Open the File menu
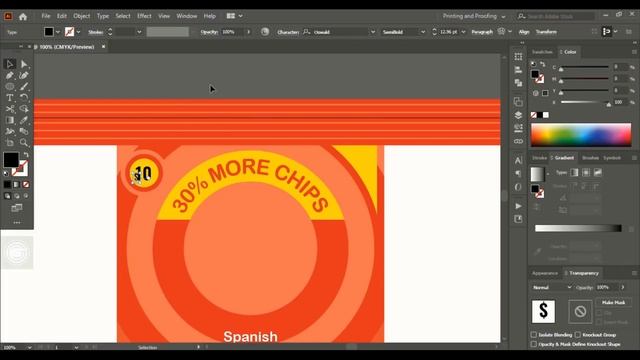 tap(46, 16)
